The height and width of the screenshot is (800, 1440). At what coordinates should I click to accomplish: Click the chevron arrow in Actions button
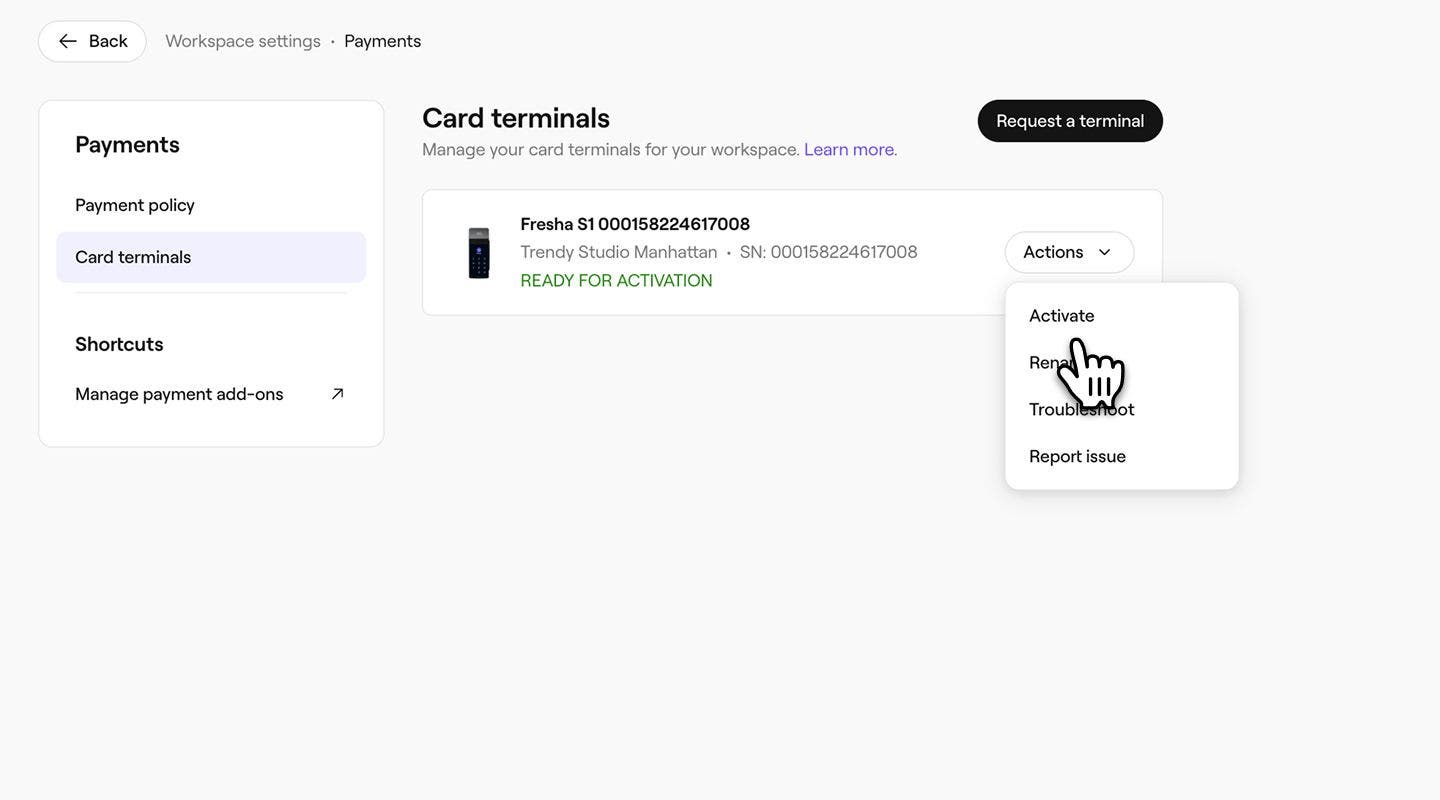tap(1105, 253)
